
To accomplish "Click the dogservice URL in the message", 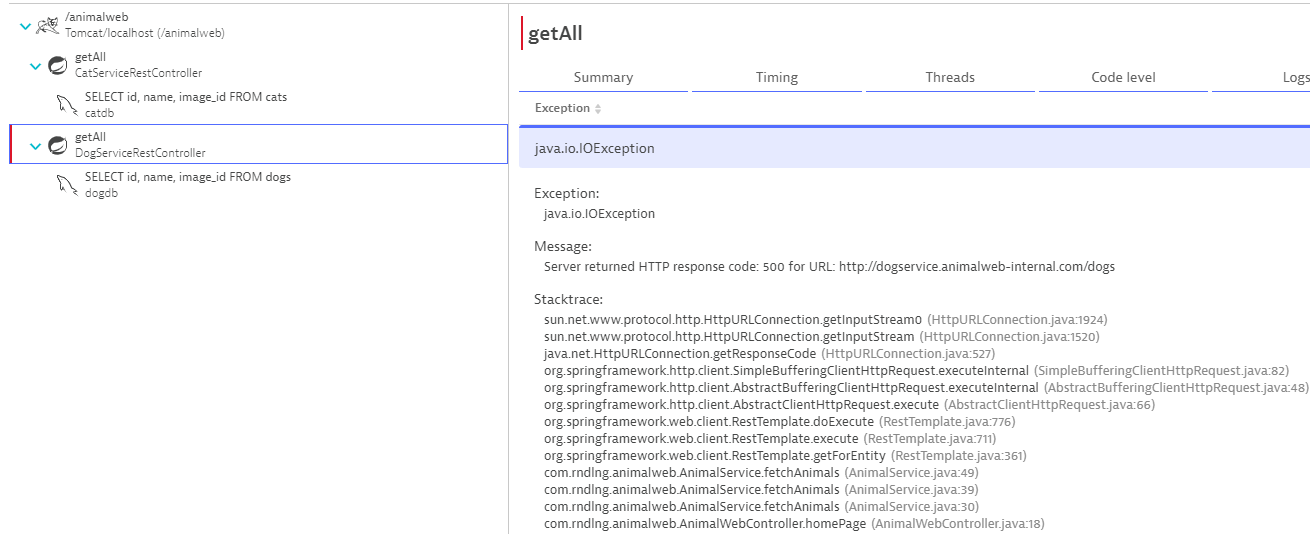I will click(977, 267).
